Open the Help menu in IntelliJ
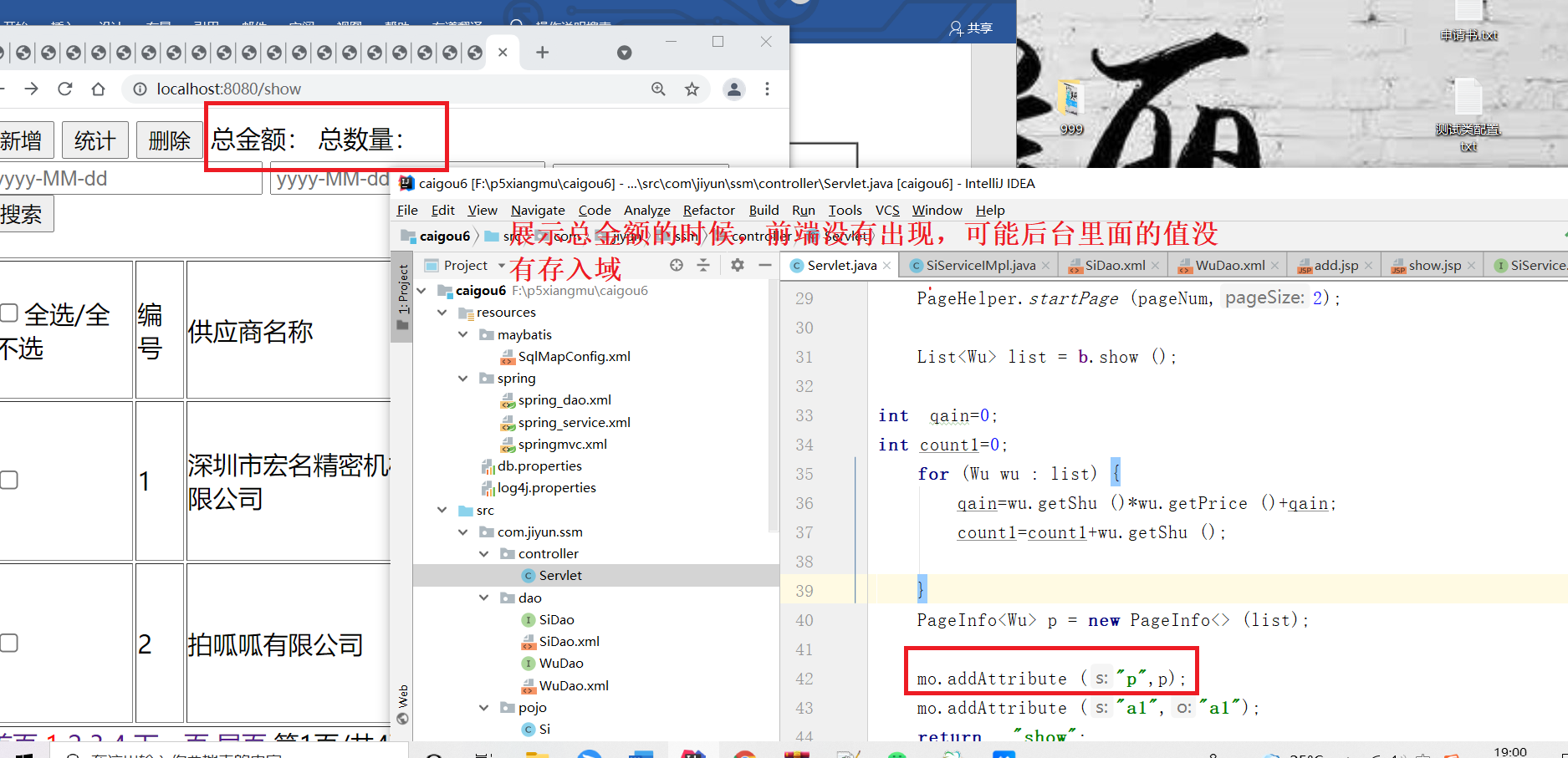1568x758 pixels. (x=990, y=210)
